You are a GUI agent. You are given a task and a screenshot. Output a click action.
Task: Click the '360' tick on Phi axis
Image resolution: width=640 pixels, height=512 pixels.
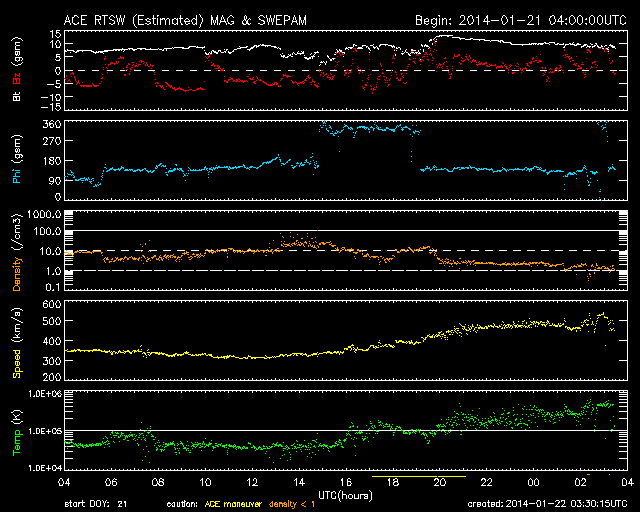[x=52, y=125]
